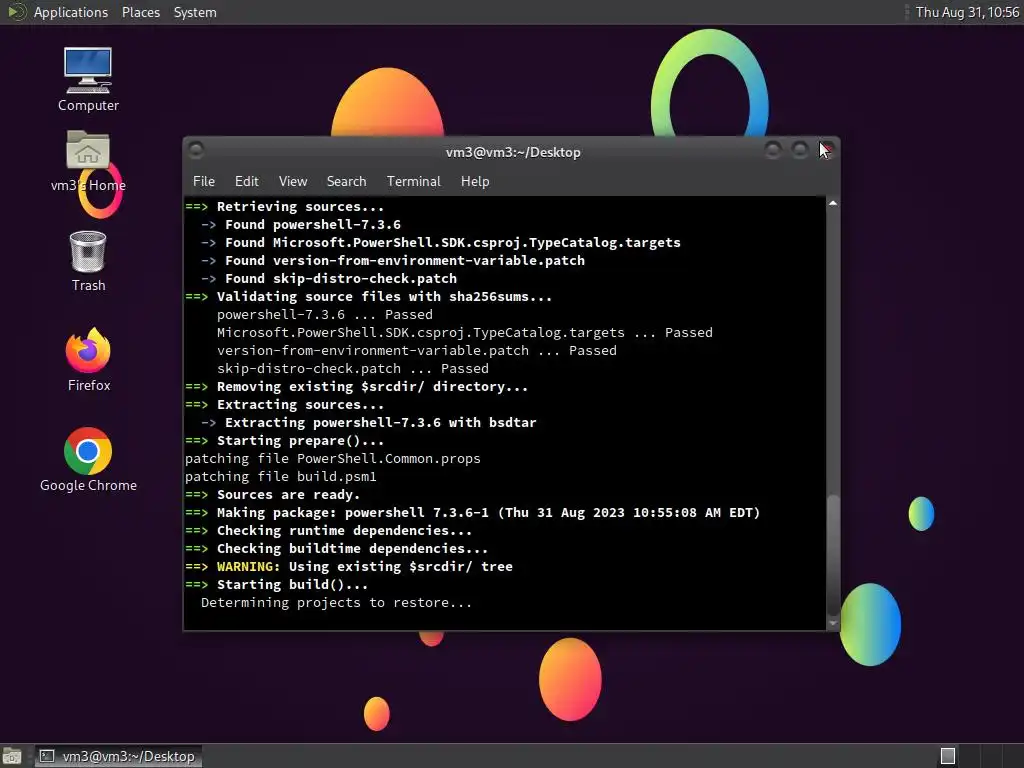Click the clock showing Thu Aug 31, 10:56

click(x=967, y=12)
